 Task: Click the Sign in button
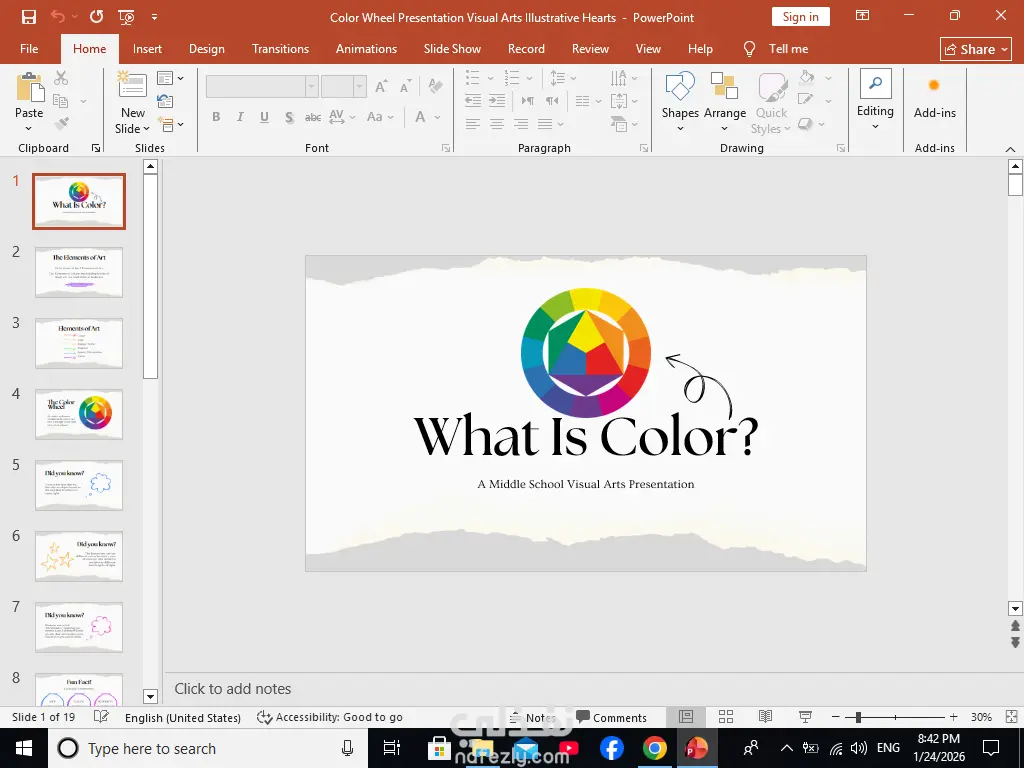pyautogui.click(x=800, y=17)
